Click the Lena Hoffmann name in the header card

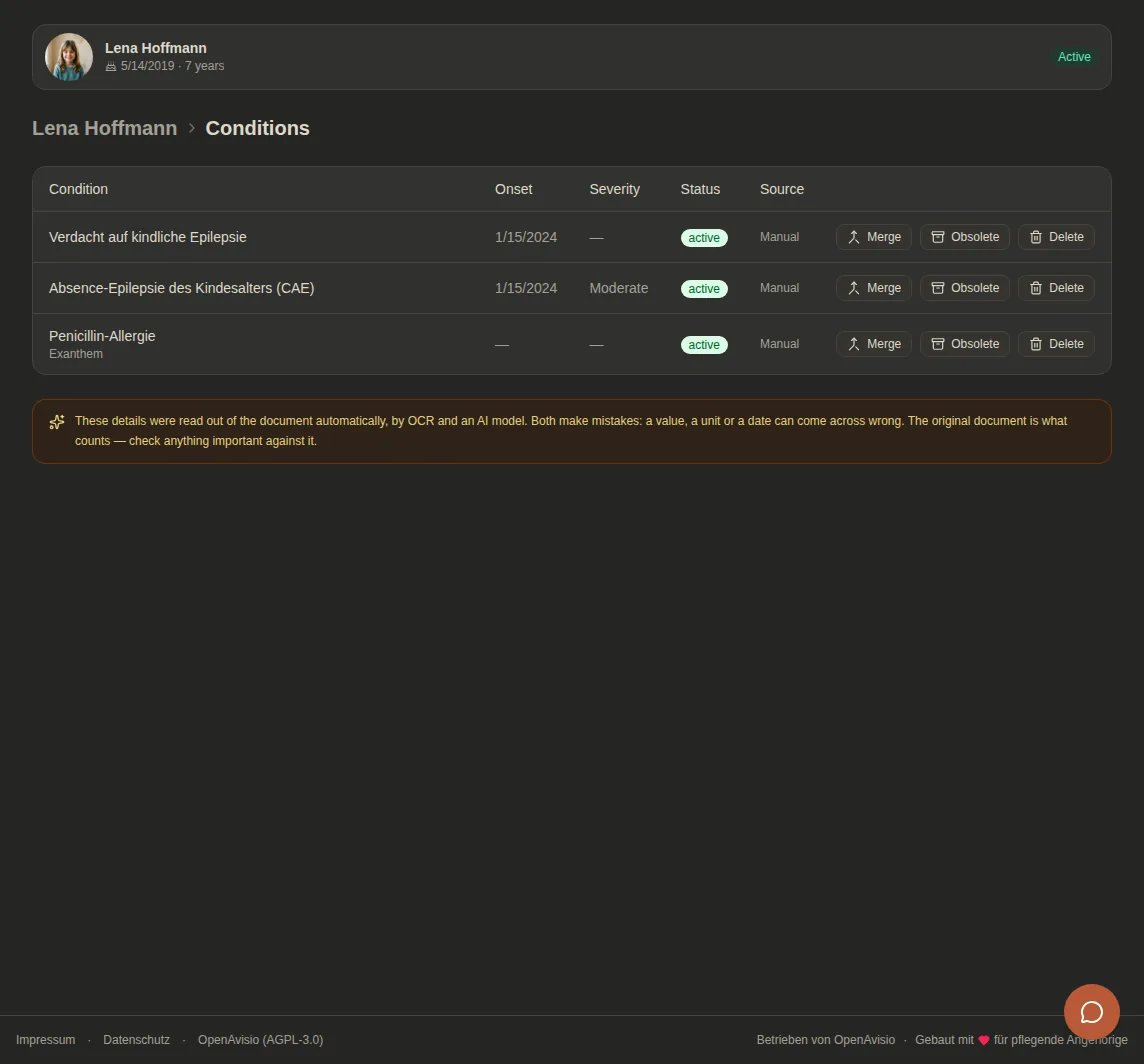tap(155, 48)
